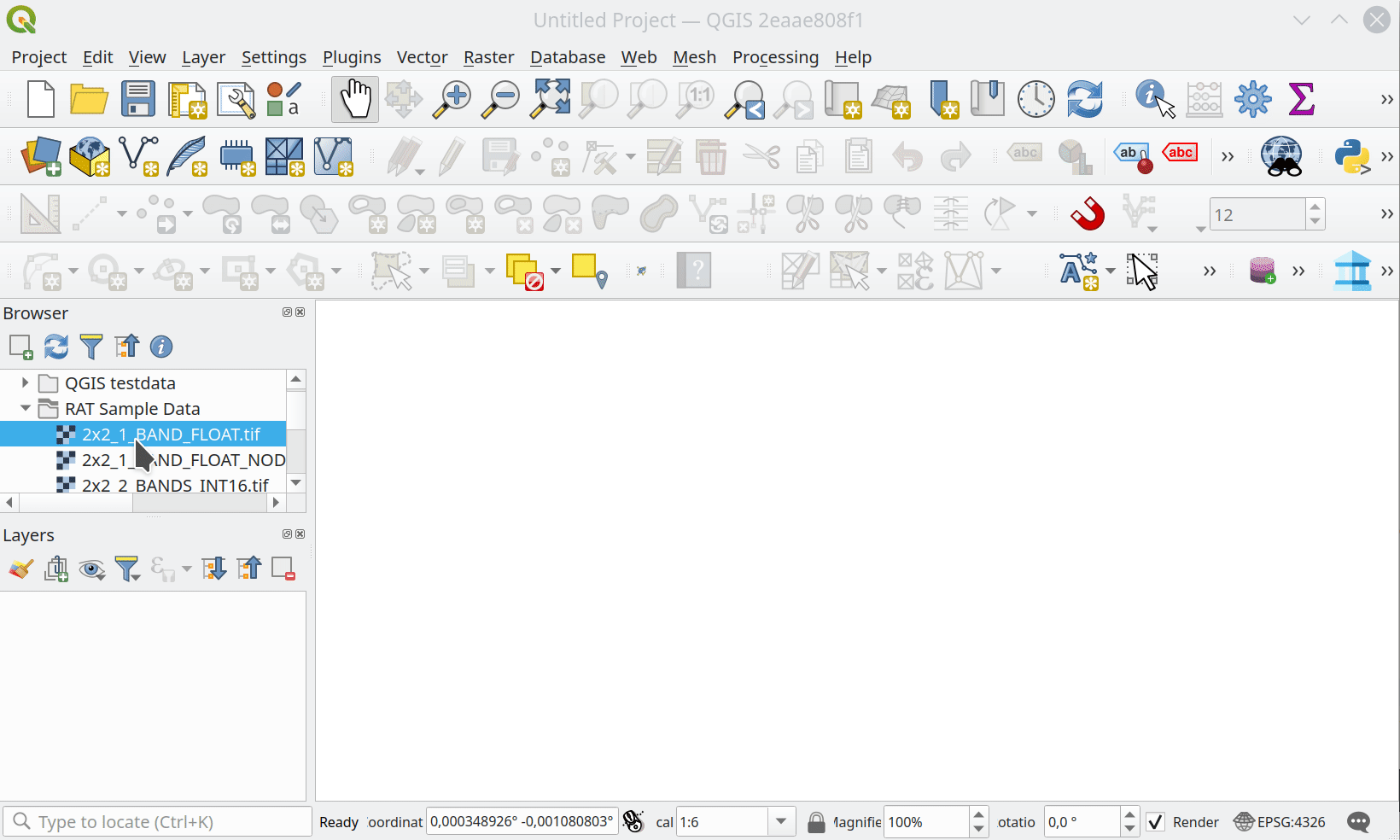Click the EPSG:4326 CRS button
The height and width of the screenshot is (840, 1400).
click(x=1280, y=822)
